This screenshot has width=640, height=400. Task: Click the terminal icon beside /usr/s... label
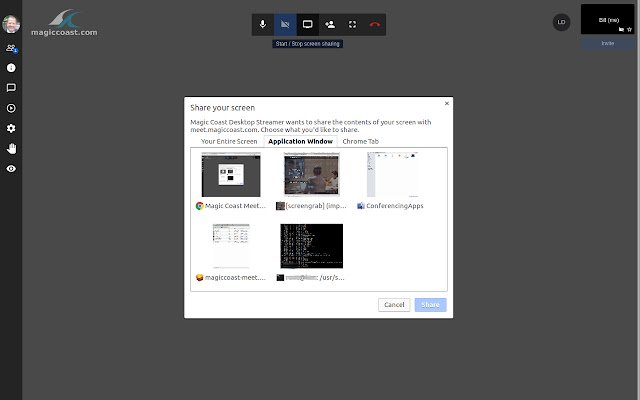click(x=280, y=278)
